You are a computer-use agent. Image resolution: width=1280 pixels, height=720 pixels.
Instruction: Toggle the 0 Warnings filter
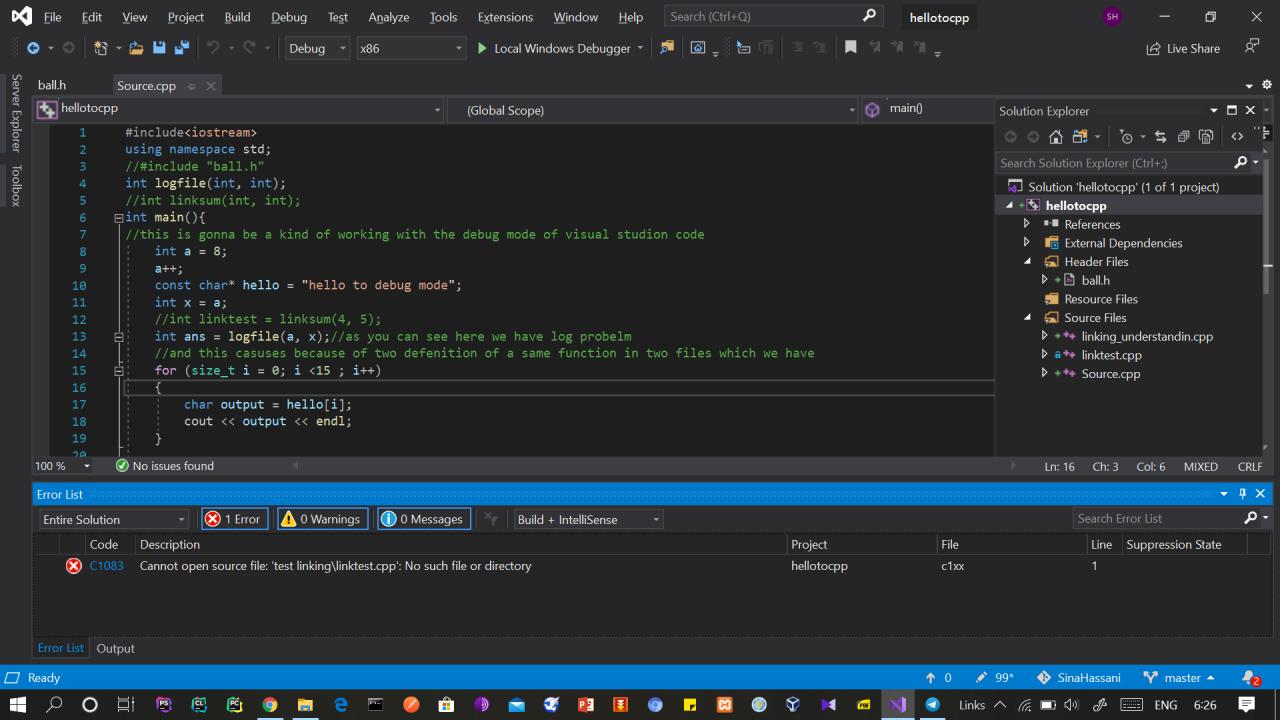(x=322, y=518)
